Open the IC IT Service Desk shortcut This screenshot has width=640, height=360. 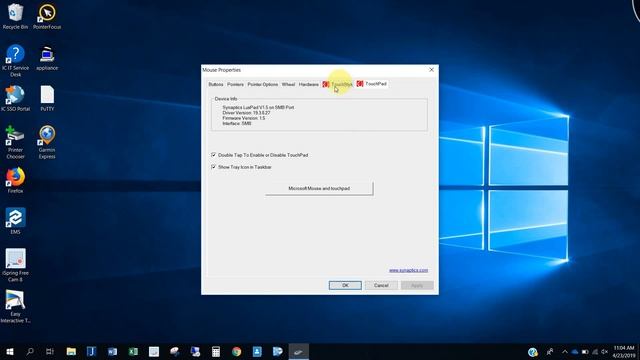[15, 60]
